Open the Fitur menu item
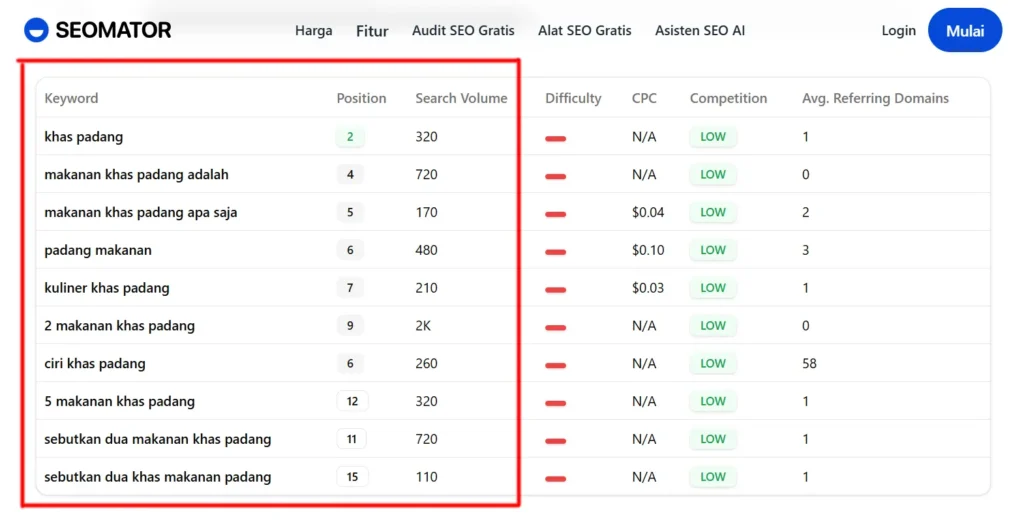Viewport: 1024px width, 522px height. pos(372,31)
